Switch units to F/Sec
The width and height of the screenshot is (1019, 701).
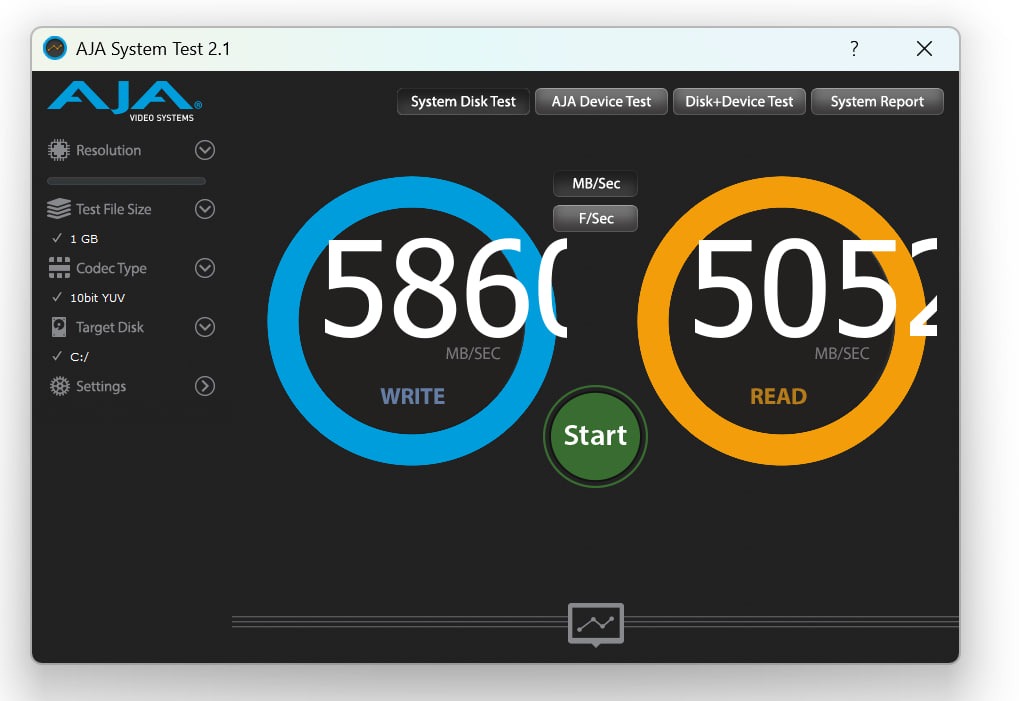595,218
